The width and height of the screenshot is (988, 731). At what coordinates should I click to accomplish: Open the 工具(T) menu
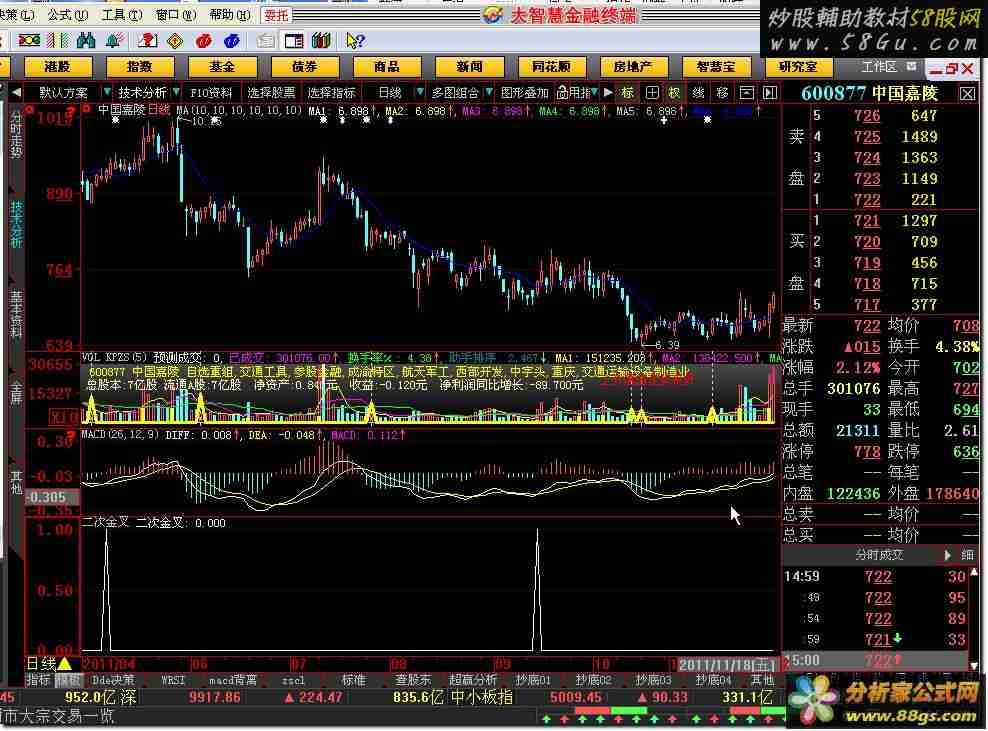(x=122, y=14)
